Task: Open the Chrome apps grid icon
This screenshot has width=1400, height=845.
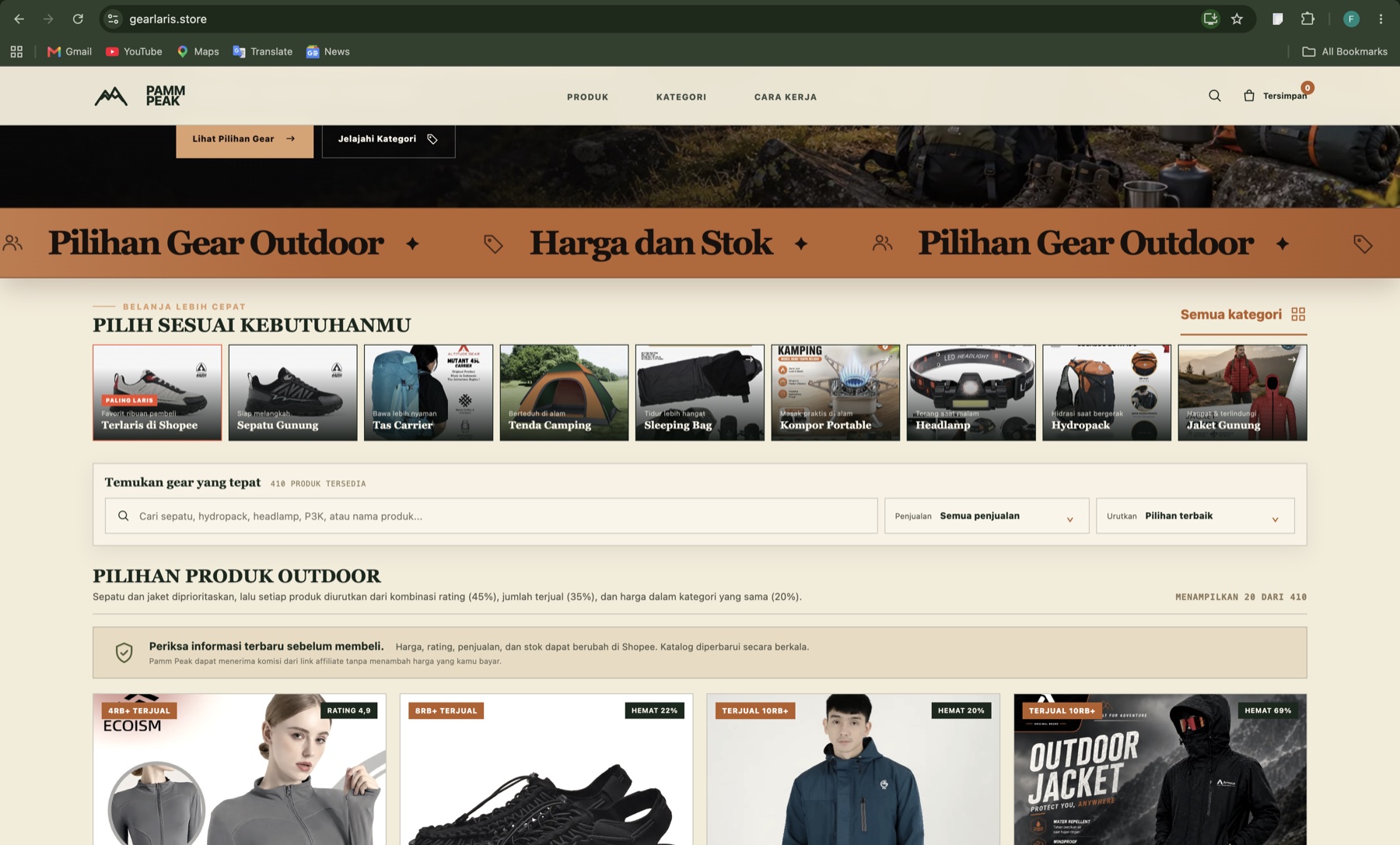Action: coord(16,51)
